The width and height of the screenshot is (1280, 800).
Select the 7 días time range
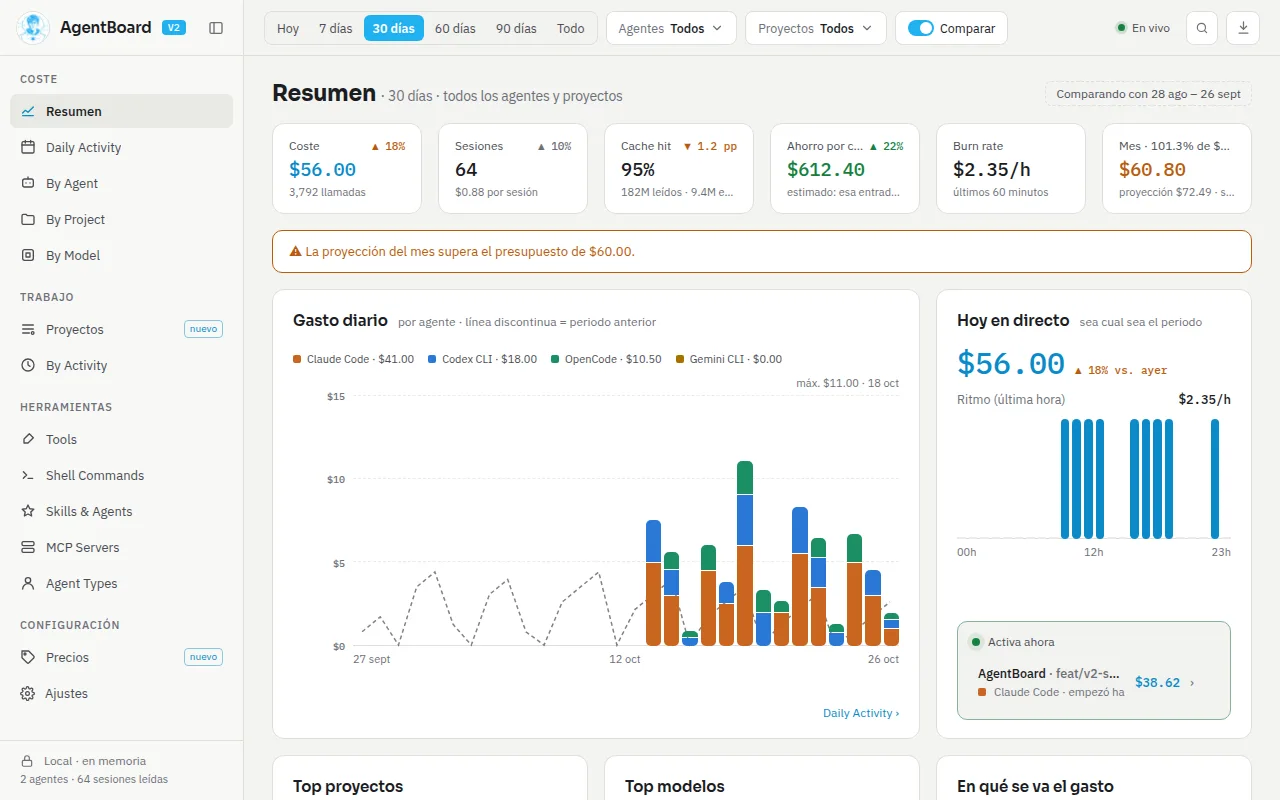coord(336,28)
